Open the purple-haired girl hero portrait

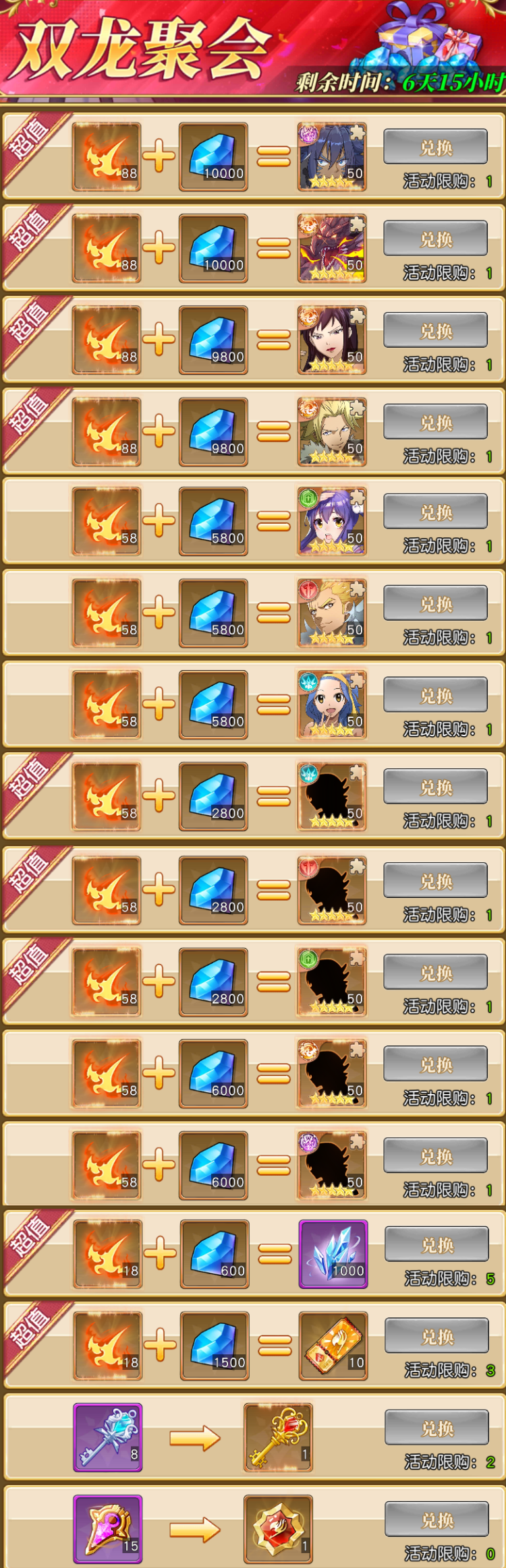[x=332, y=521]
